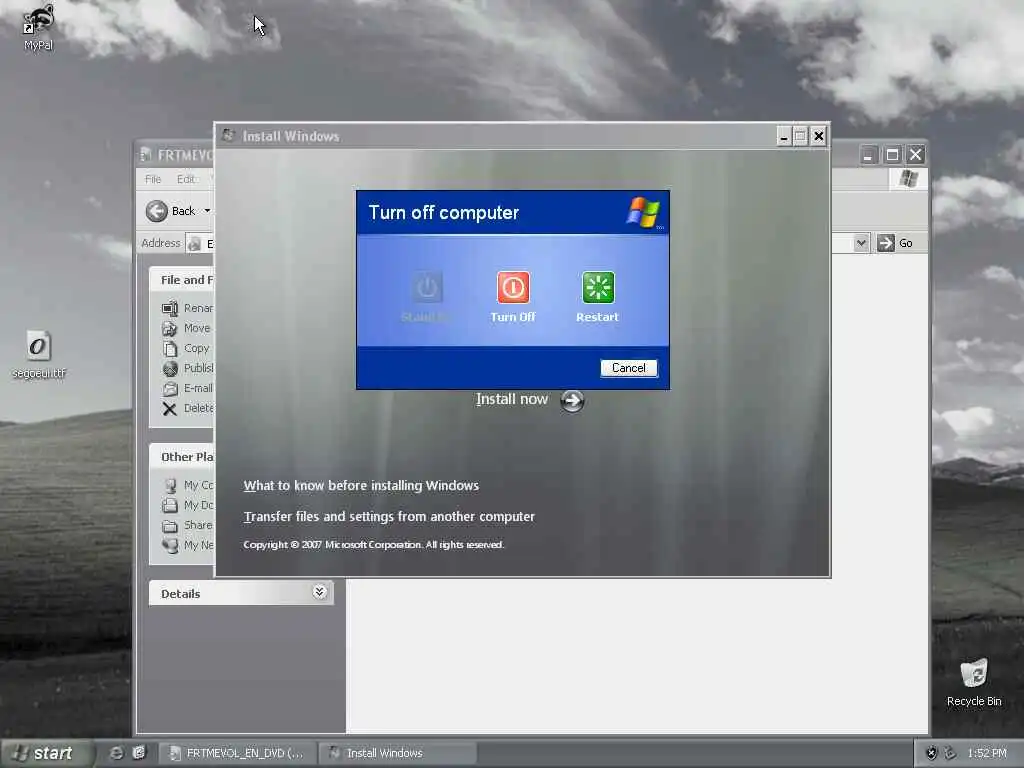Open What to know before installing Windows
The width and height of the screenshot is (1024, 768).
pos(361,485)
